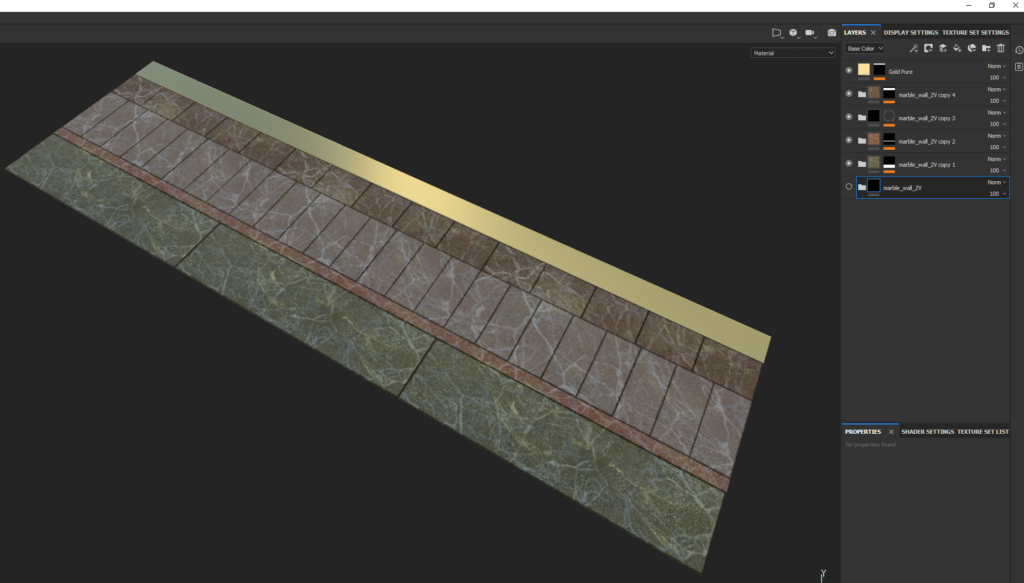Click the smart material icon
The height and width of the screenshot is (583, 1024).
coord(971,48)
